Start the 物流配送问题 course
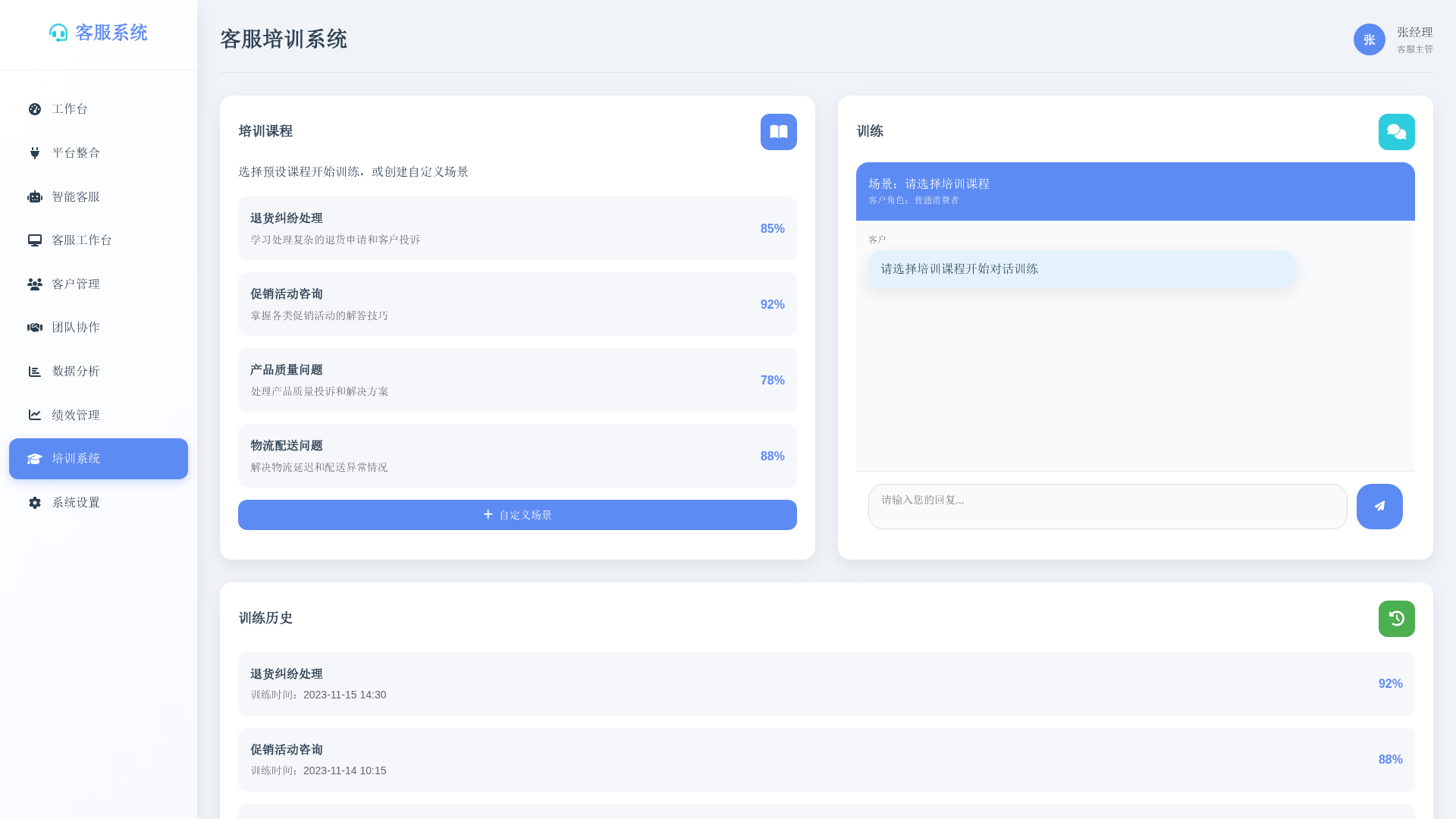 (517, 456)
